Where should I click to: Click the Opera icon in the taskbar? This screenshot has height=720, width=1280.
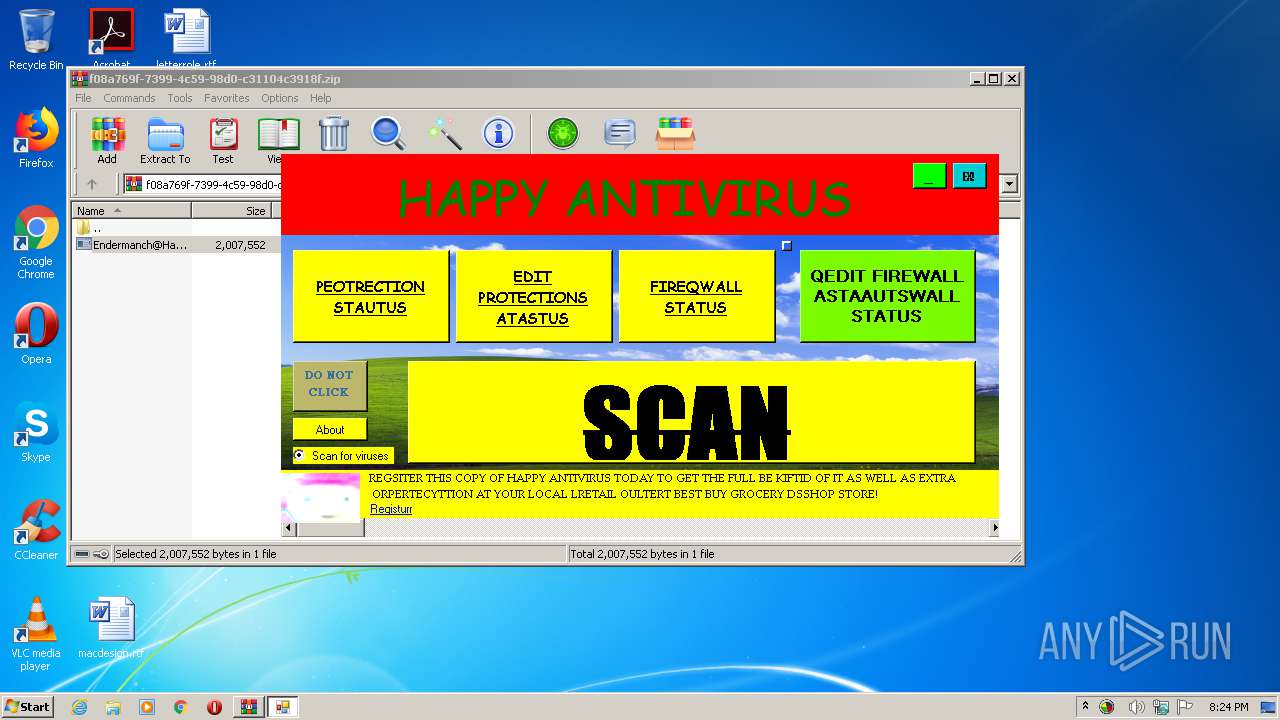point(214,707)
